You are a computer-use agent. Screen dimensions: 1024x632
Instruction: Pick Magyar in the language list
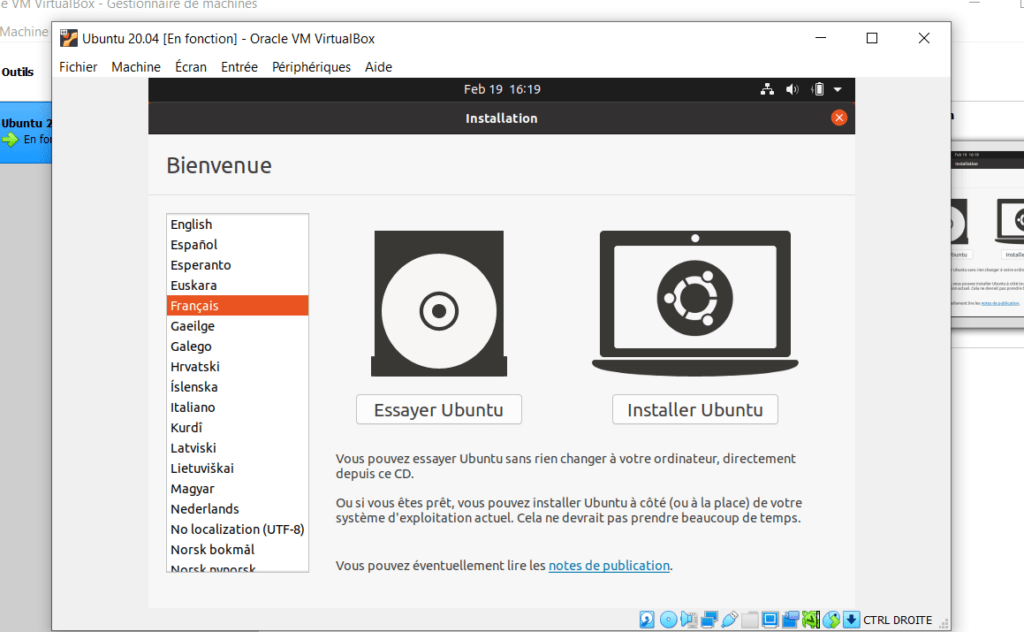238,488
